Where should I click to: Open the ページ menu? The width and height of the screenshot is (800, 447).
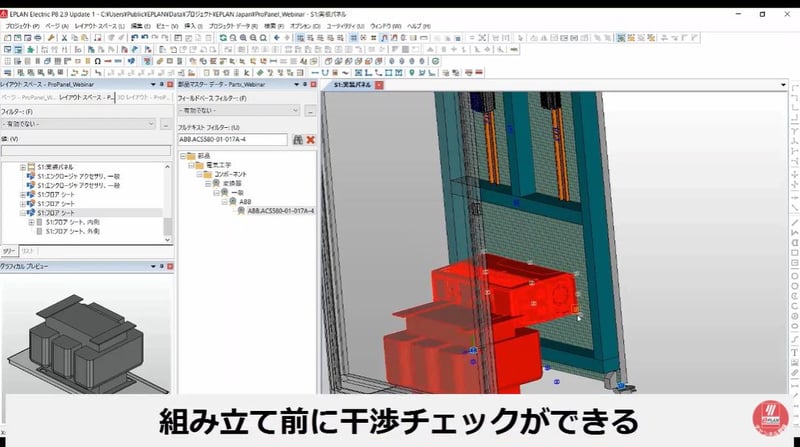pos(57,26)
